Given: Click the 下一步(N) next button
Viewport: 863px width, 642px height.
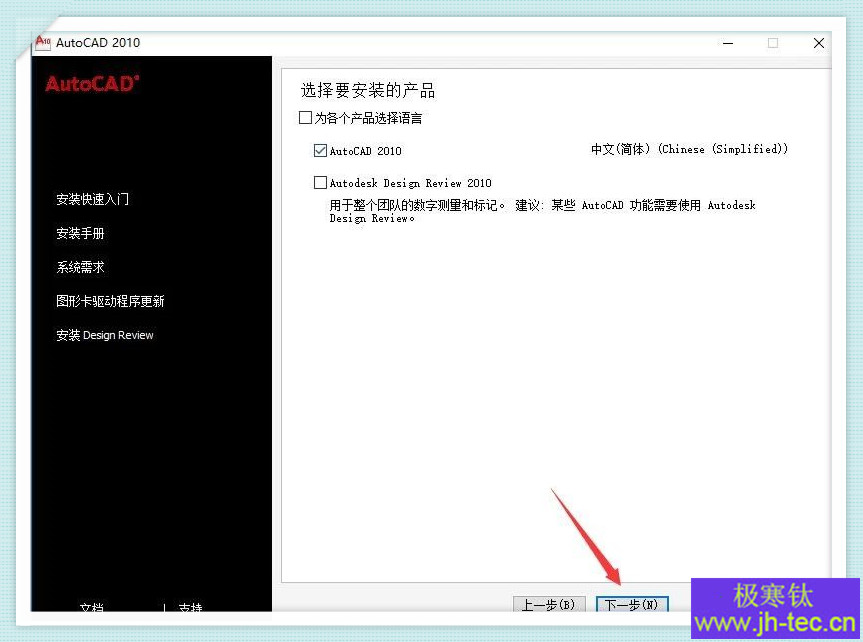Looking at the screenshot, I should 632,605.
